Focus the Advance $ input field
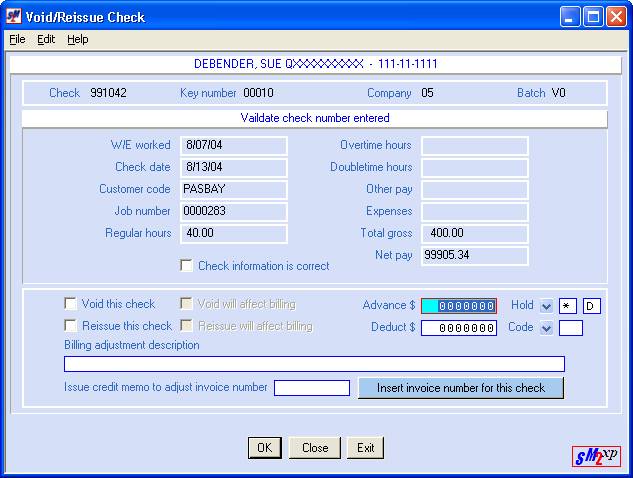 point(459,306)
